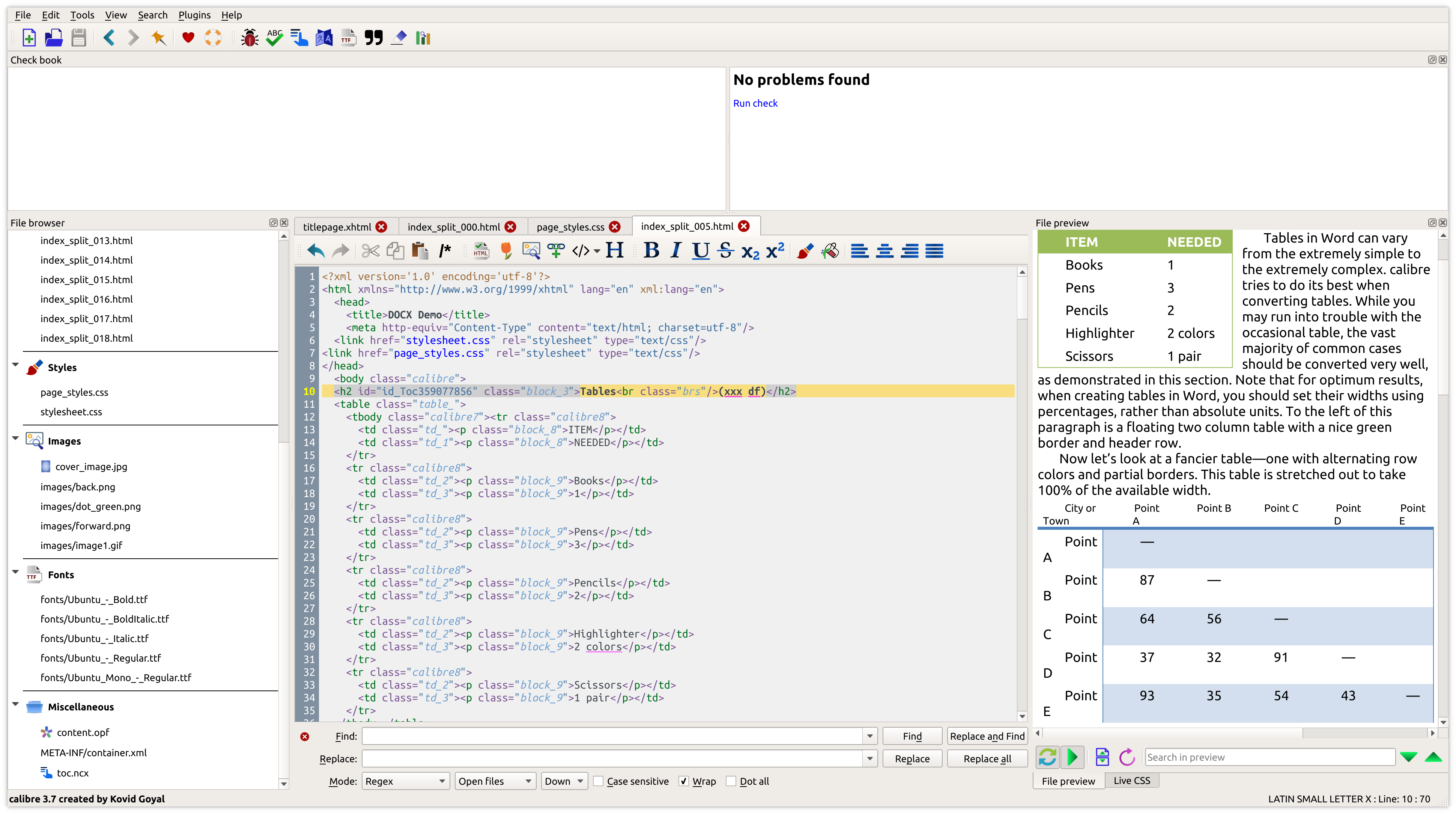
Task: Toggle the Wrap checkbox
Action: [x=684, y=781]
